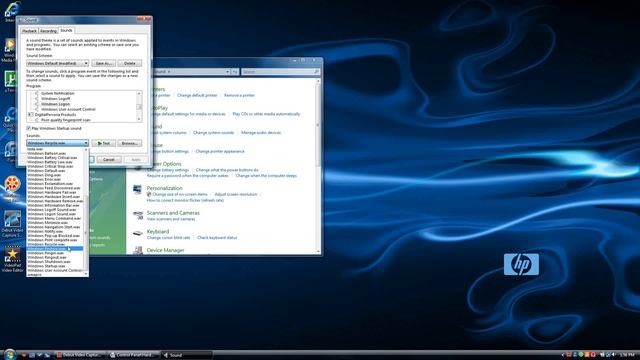Screen dimensions: 640x360
Task: Choose Windows Navigation Start.wav
Action: pos(55,227)
